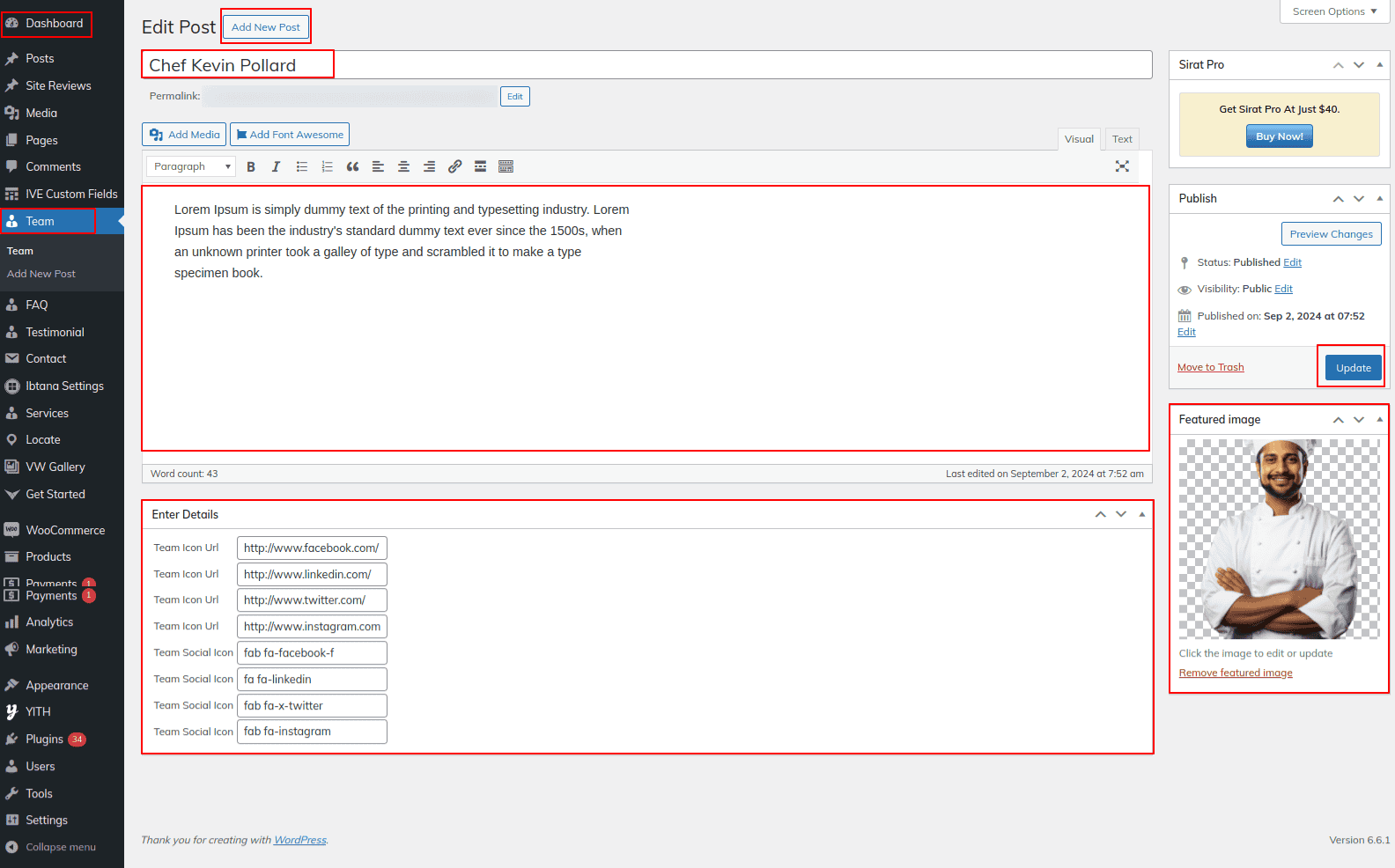Insert Read More tag
The image size is (1395, 868).
point(480,166)
